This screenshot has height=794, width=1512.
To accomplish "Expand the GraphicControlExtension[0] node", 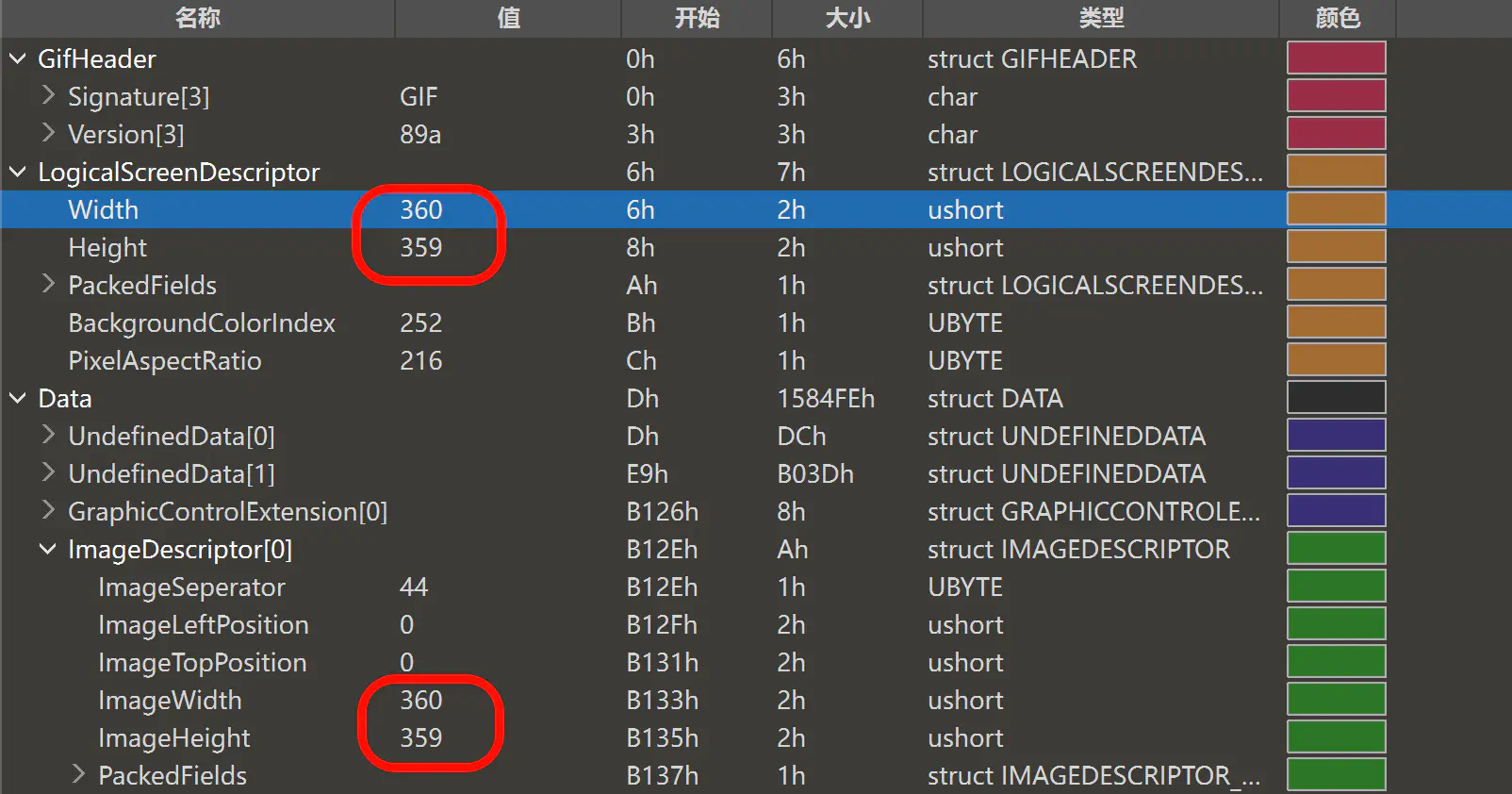I will point(48,511).
